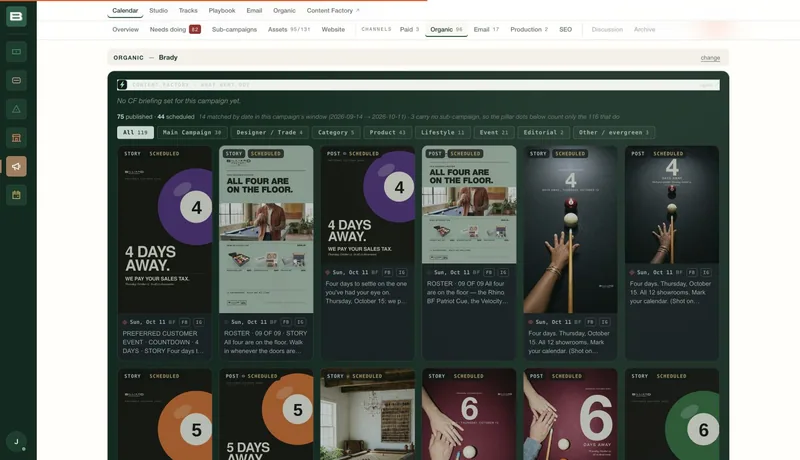Image resolution: width=800 pixels, height=460 pixels.
Task: Select the Paid 3 channel
Action: point(409,30)
